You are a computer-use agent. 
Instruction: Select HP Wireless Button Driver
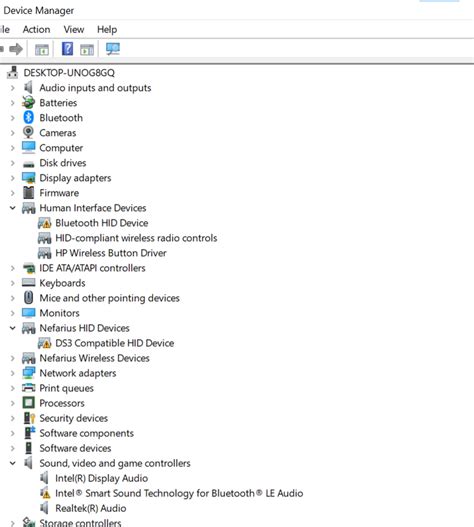111,253
